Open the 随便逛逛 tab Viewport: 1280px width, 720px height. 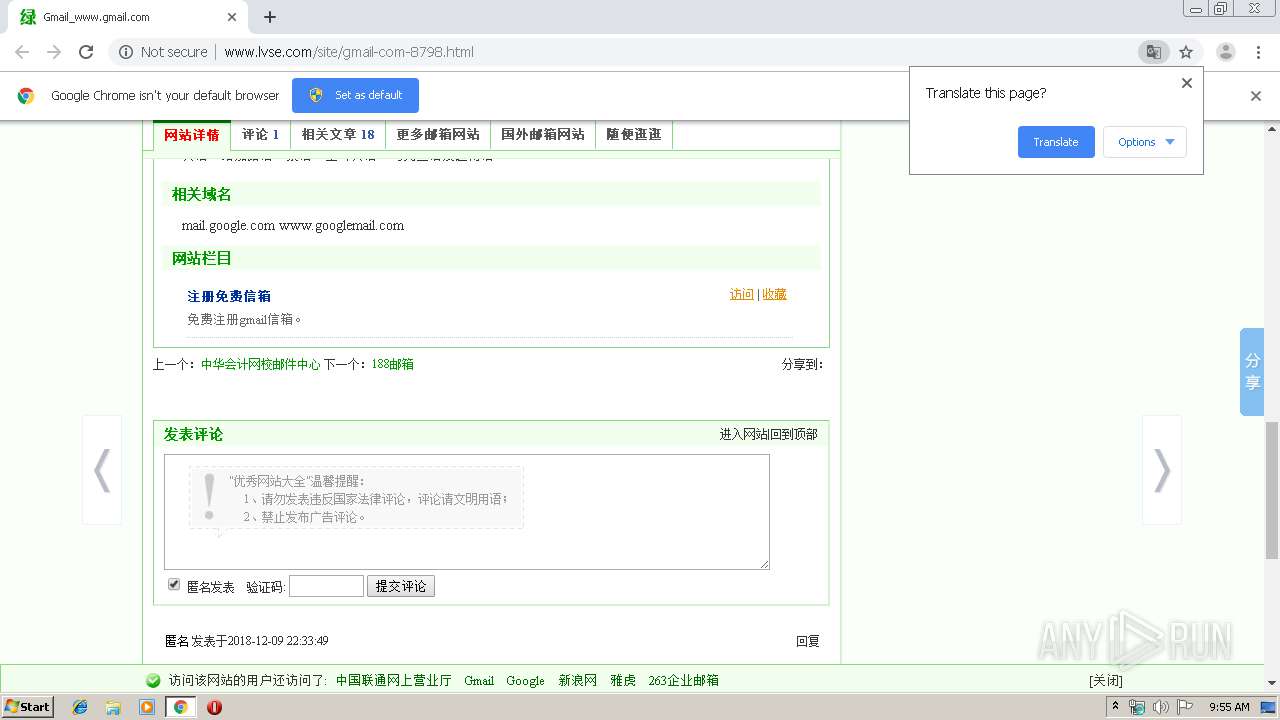634,134
